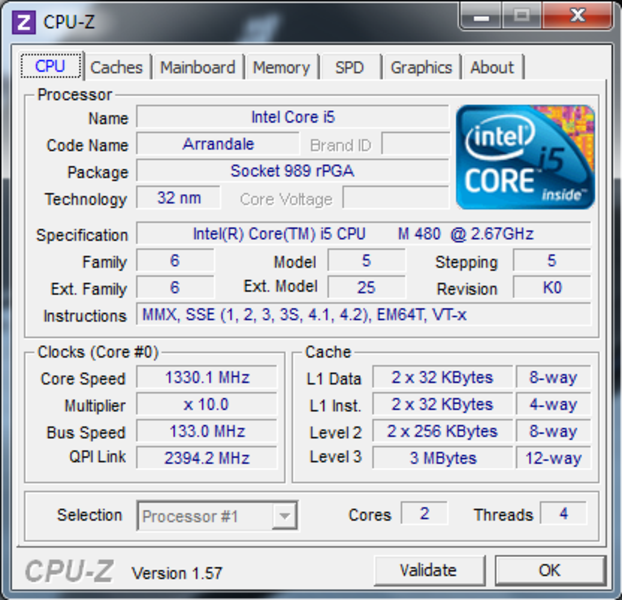Click the OK button
The height and width of the screenshot is (600, 622).
549,570
